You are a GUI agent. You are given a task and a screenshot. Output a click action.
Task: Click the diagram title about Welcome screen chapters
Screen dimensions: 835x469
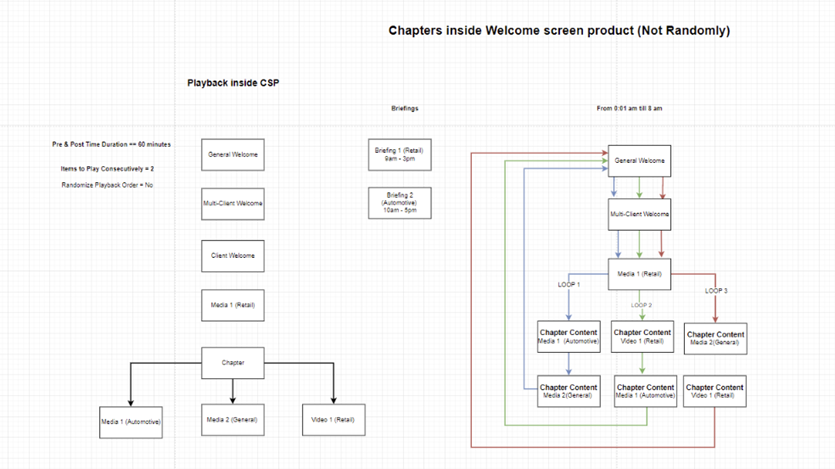[x=559, y=31]
